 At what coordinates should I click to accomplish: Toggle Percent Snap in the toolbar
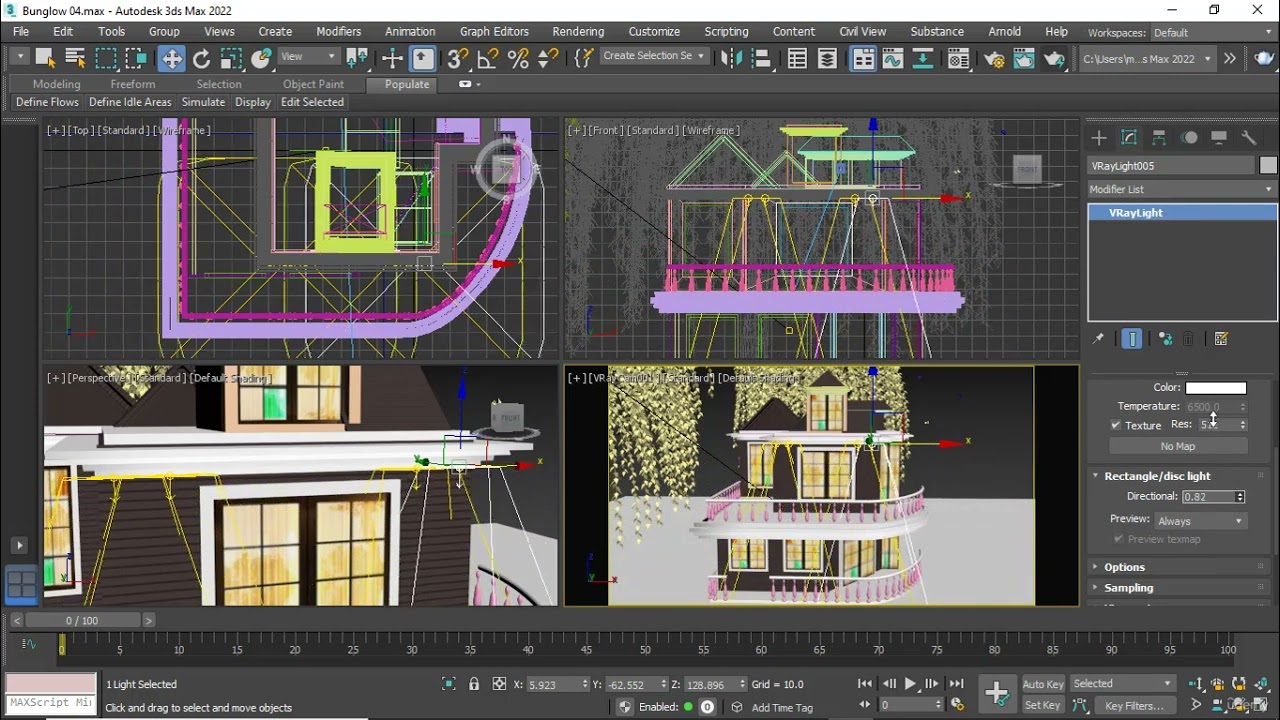[518, 58]
